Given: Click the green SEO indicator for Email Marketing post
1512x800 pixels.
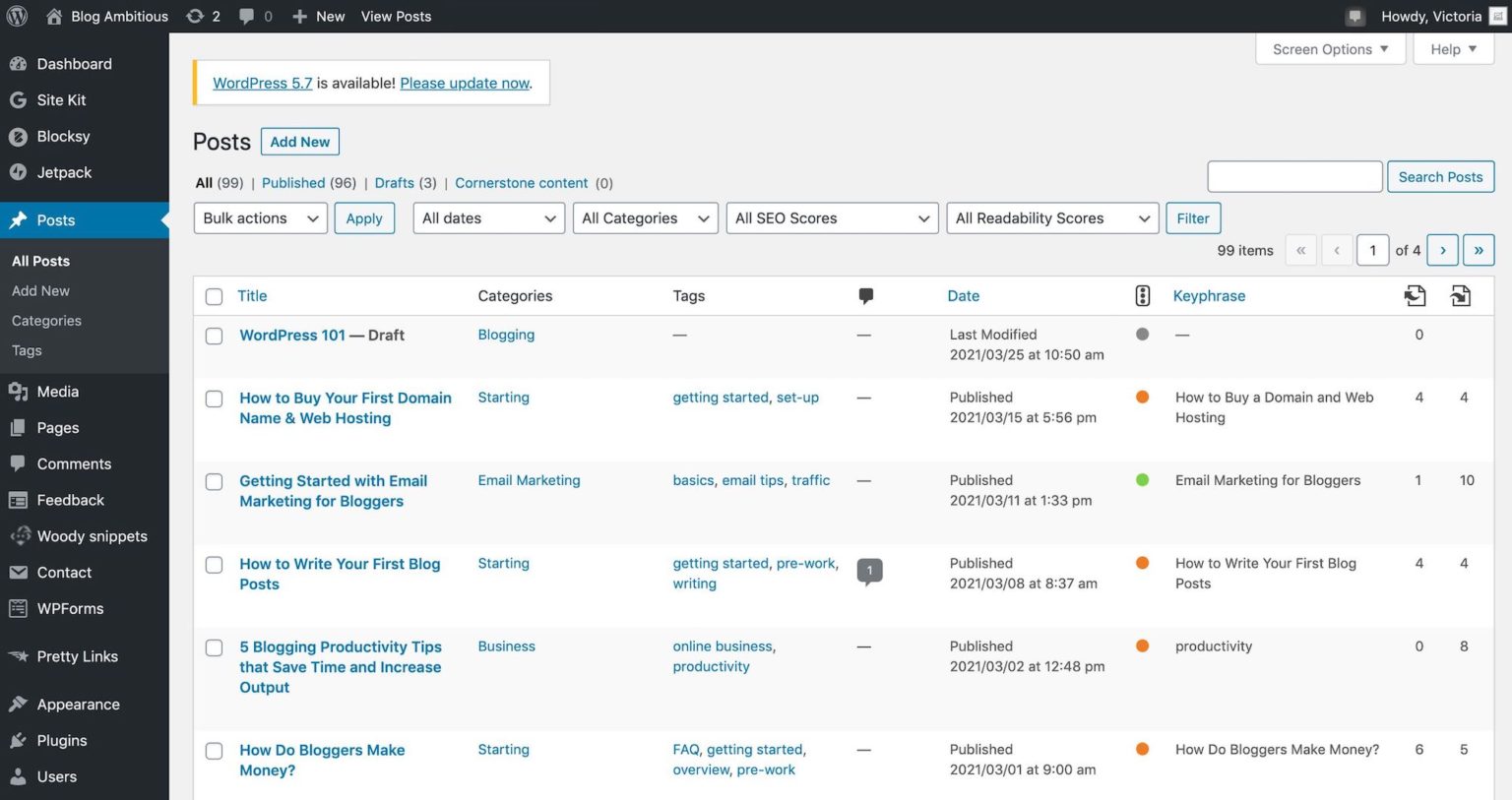Looking at the screenshot, I should [1142, 480].
